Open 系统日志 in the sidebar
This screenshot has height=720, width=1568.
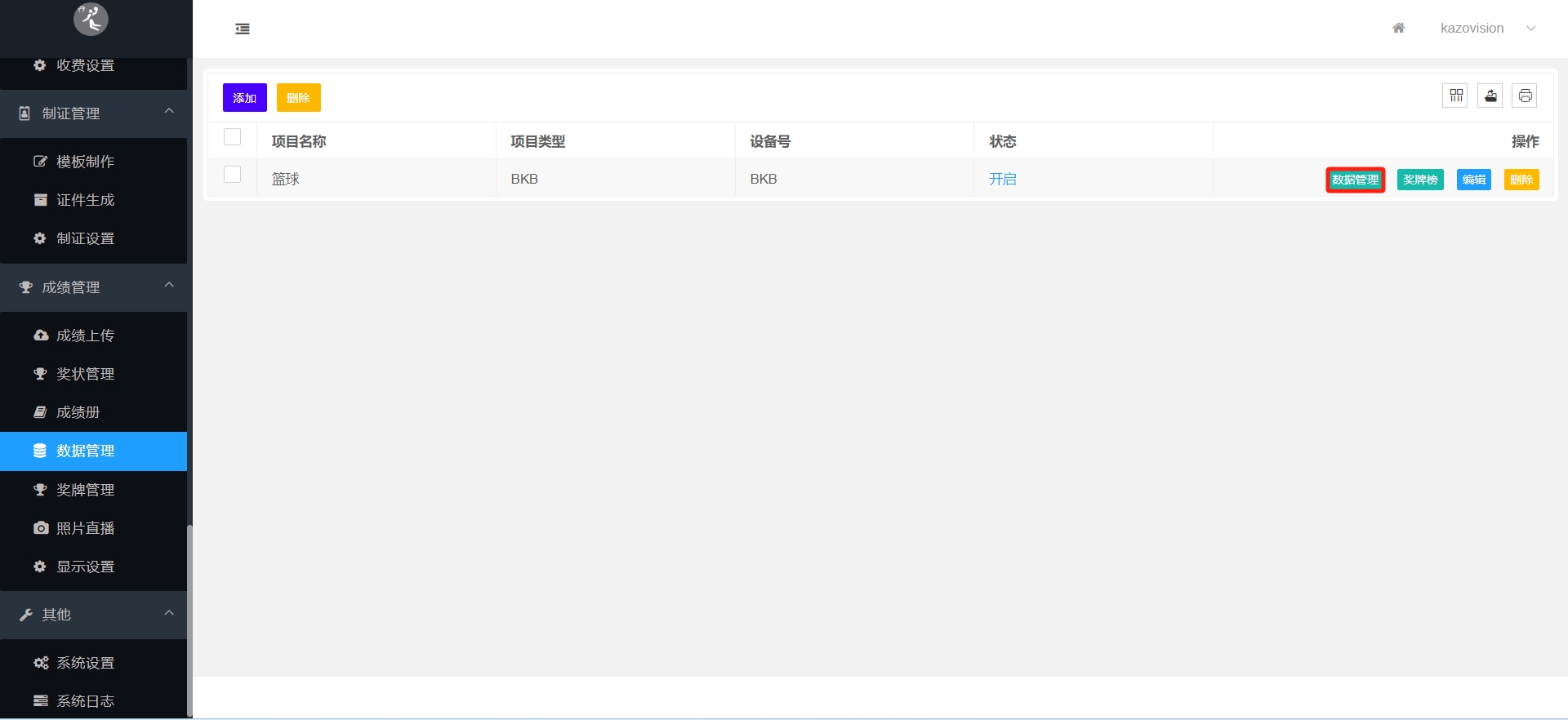click(x=85, y=701)
